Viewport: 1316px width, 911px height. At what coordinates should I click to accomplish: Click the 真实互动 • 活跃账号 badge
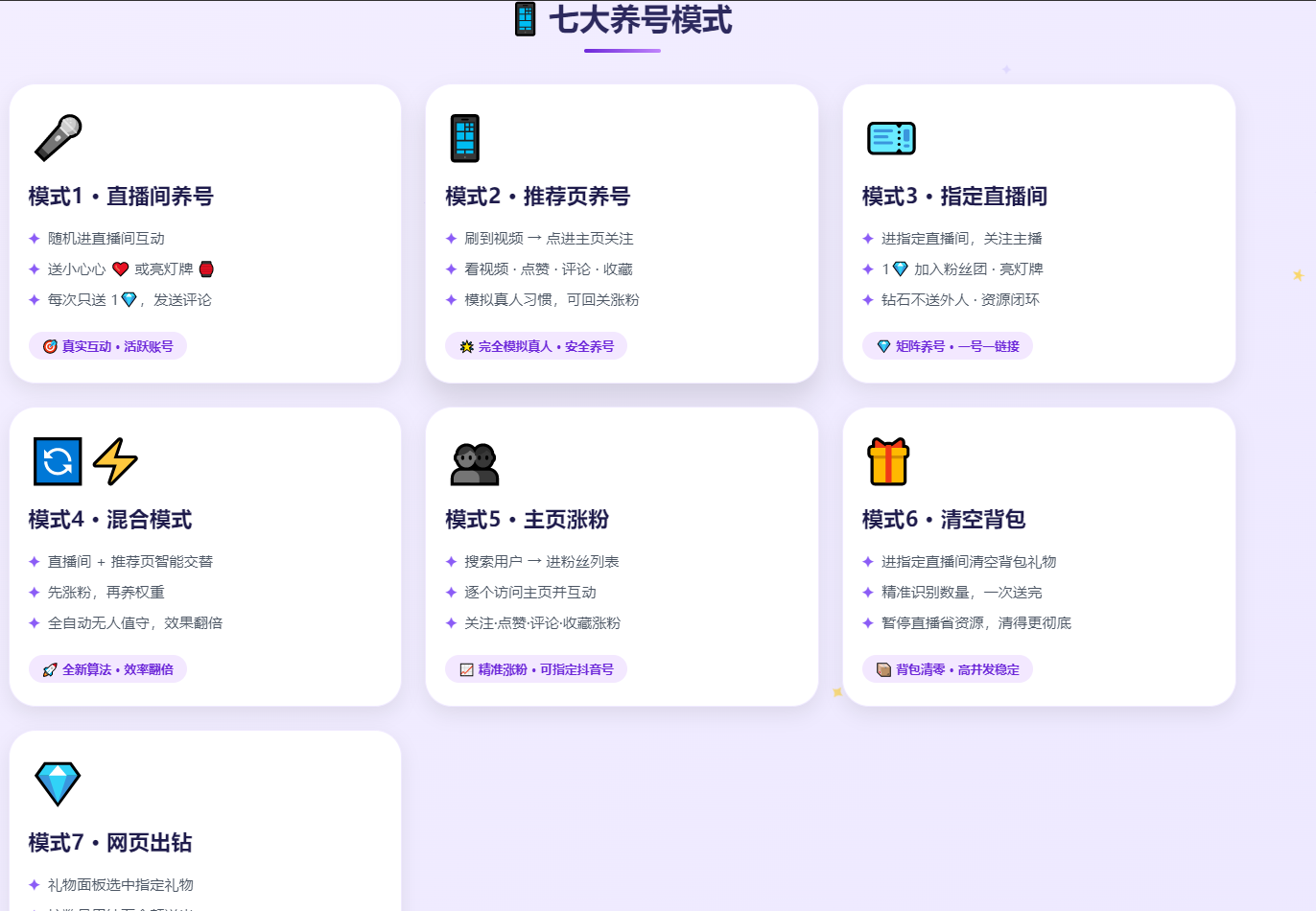point(107,346)
